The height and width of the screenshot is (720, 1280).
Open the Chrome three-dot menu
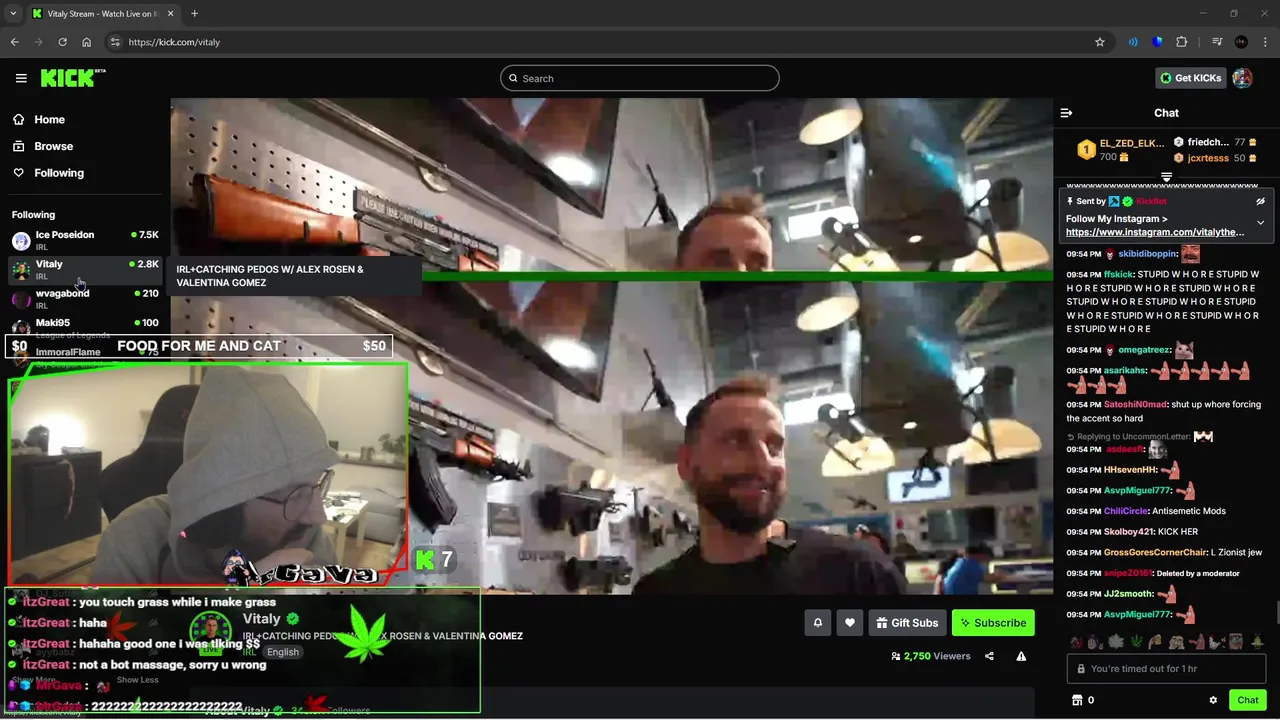click(x=1265, y=42)
